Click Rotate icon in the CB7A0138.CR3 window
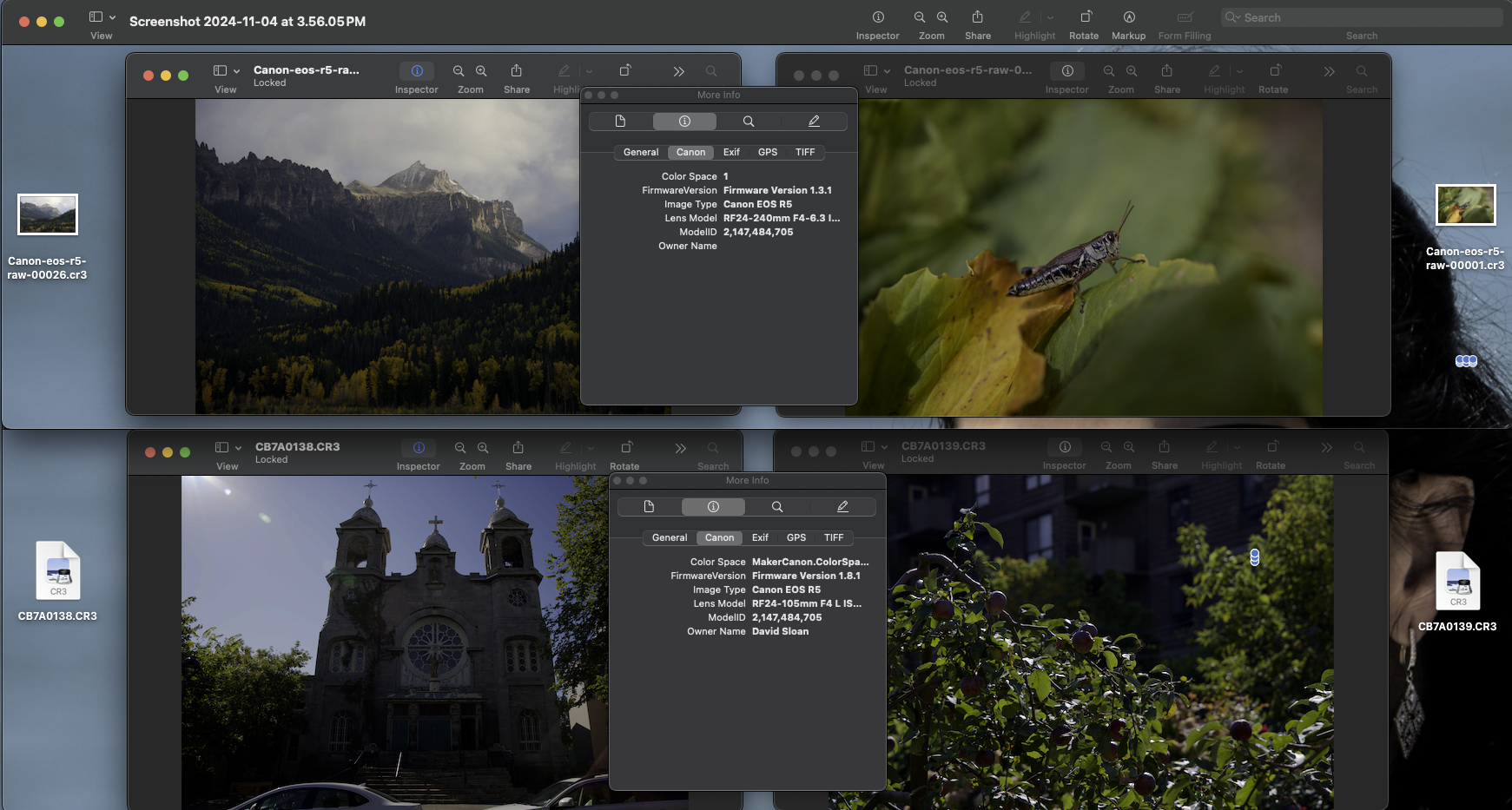This screenshot has width=1512, height=810. 626,447
